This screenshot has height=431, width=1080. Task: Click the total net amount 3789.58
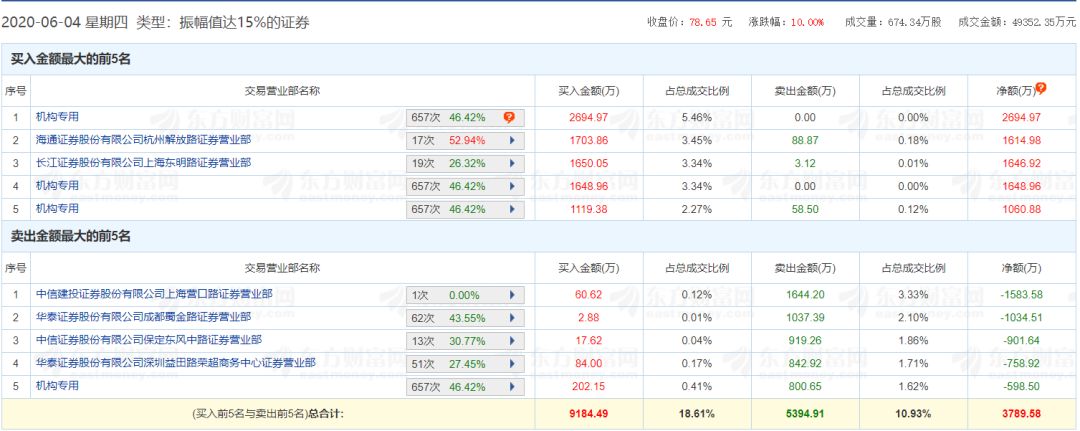pos(1021,414)
